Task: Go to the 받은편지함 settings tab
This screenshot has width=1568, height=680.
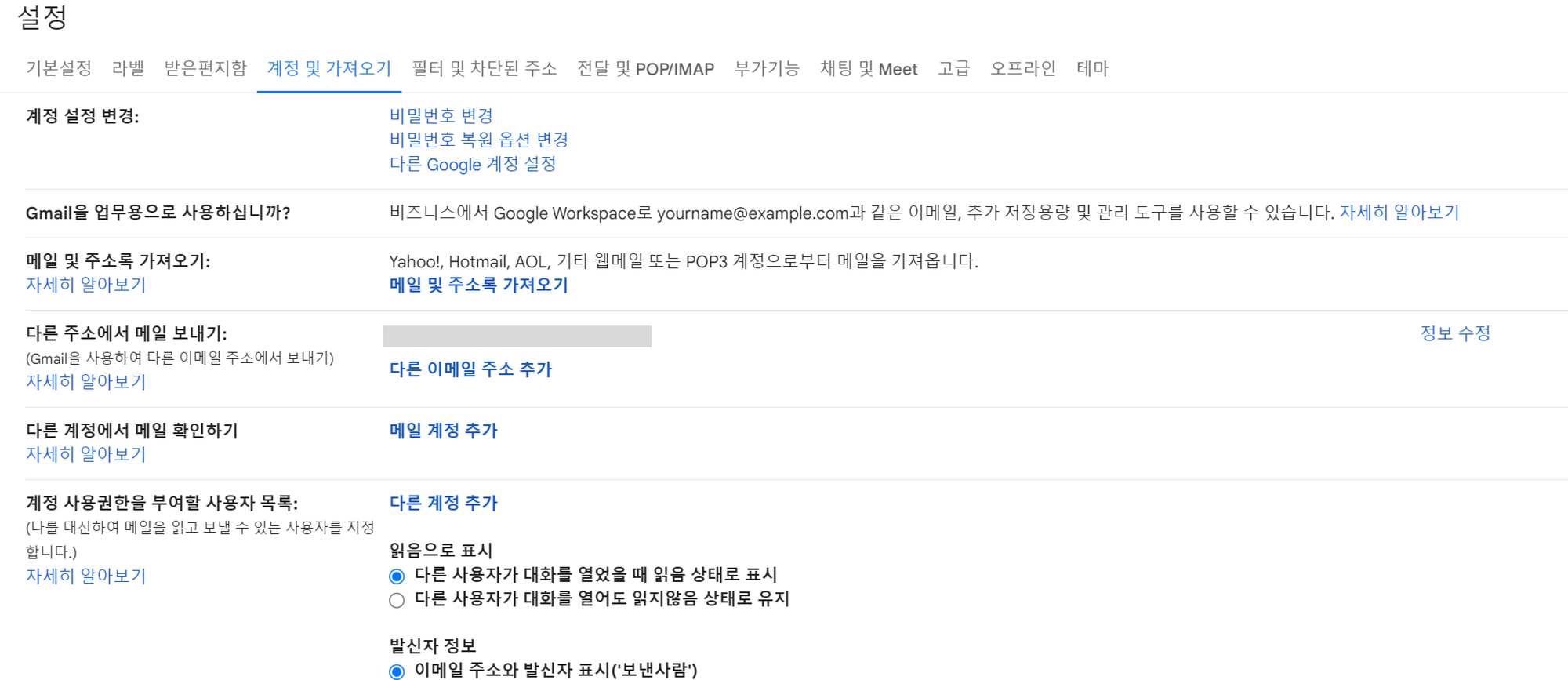Action: 205,69
